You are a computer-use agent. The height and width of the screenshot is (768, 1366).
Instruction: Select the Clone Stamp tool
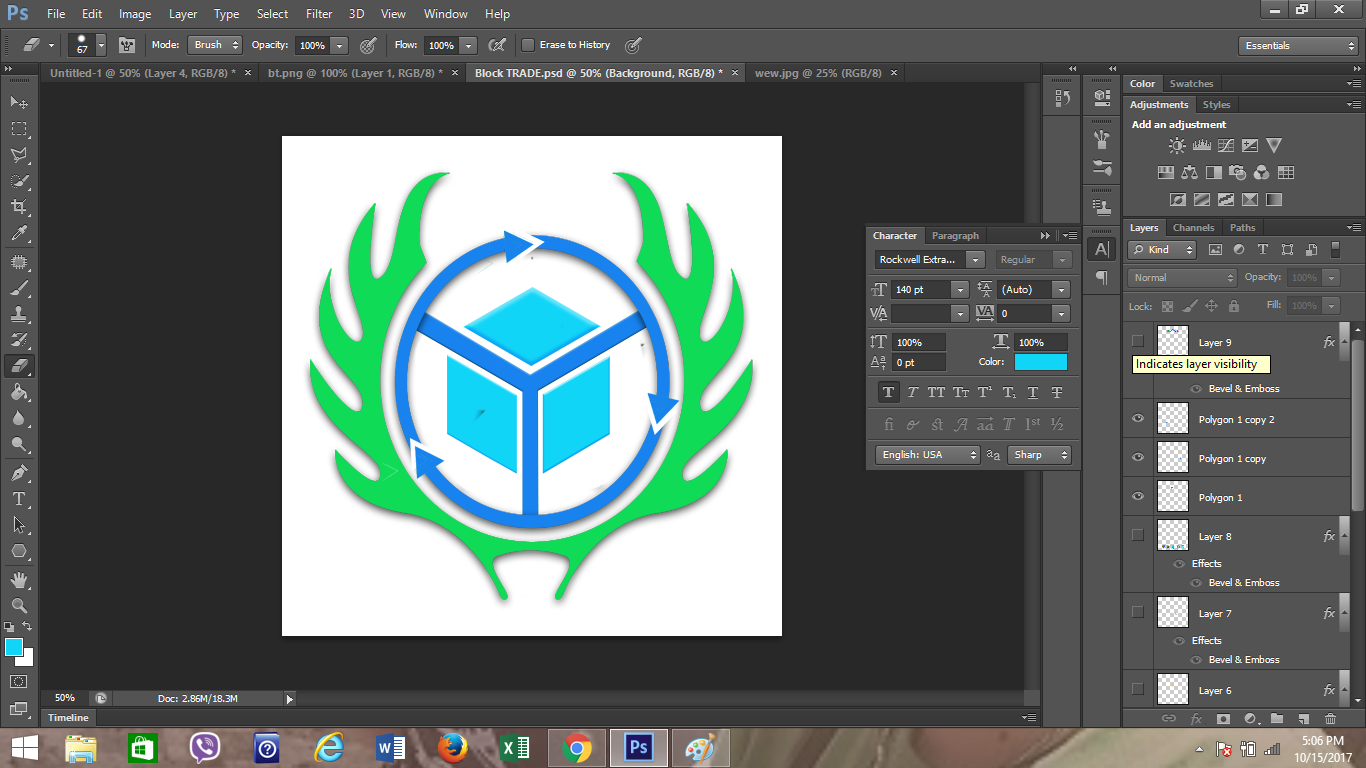(x=19, y=314)
